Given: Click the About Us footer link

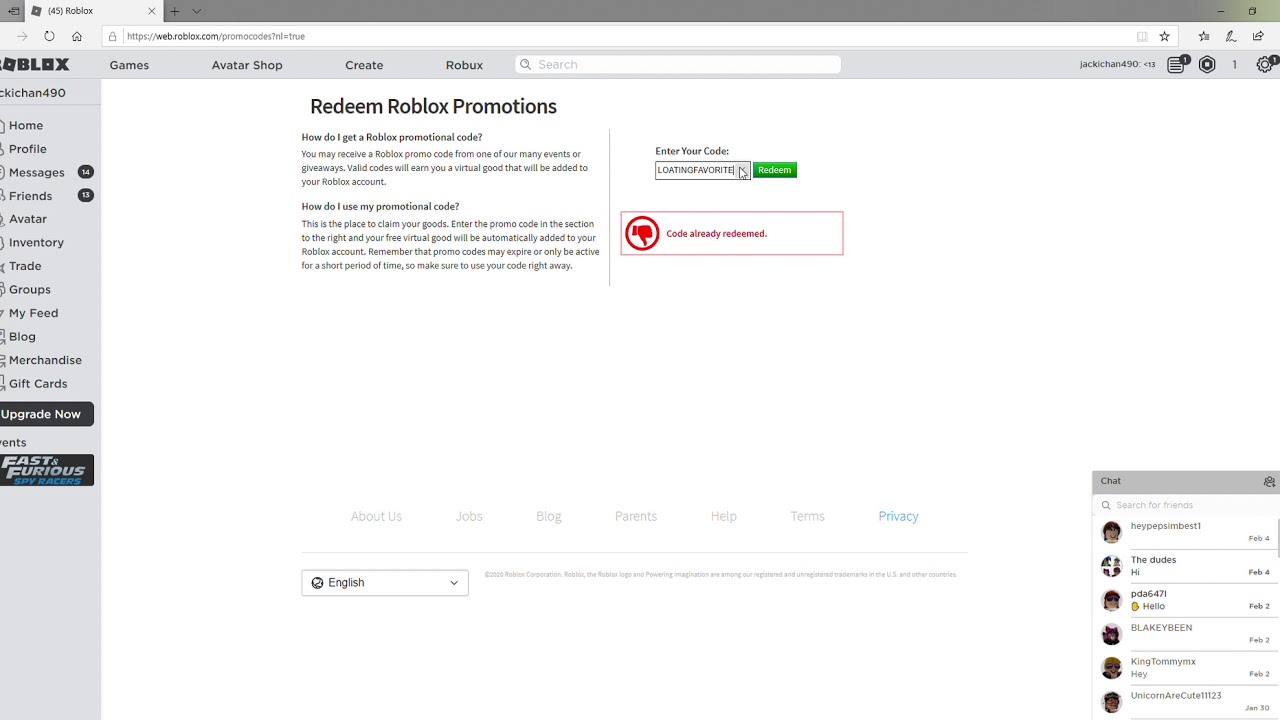Looking at the screenshot, I should [376, 516].
